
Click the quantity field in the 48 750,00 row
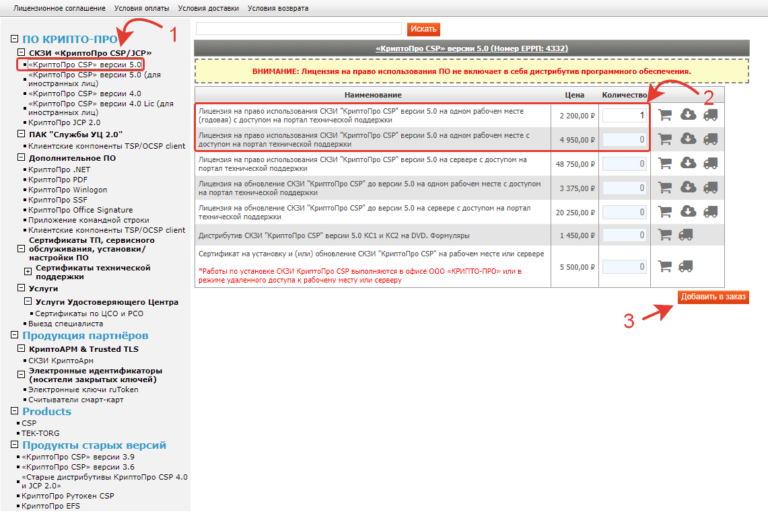[624, 164]
